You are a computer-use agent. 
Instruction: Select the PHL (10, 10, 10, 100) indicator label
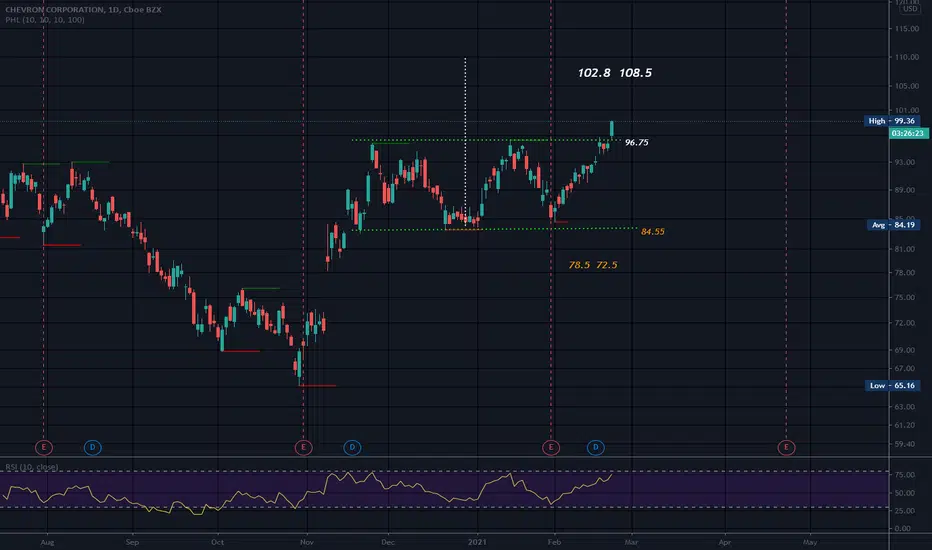[x=45, y=20]
